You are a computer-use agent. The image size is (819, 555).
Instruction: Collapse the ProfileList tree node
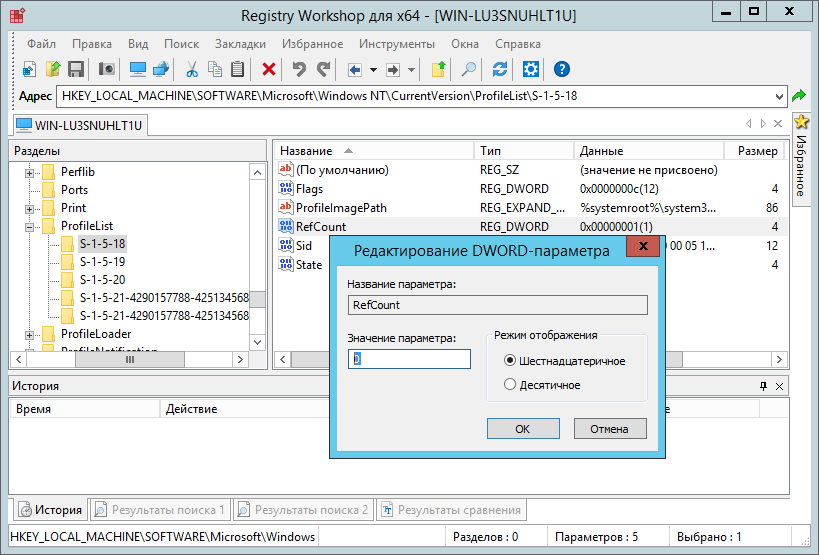30,227
